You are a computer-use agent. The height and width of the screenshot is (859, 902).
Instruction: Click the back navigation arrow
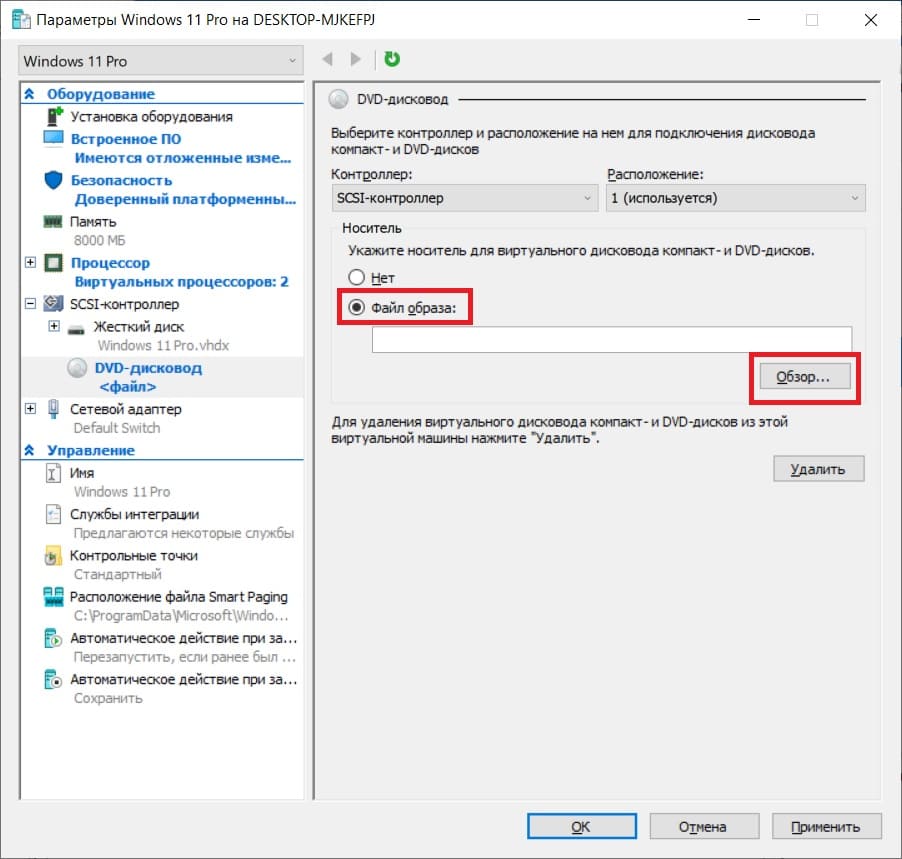click(x=328, y=59)
